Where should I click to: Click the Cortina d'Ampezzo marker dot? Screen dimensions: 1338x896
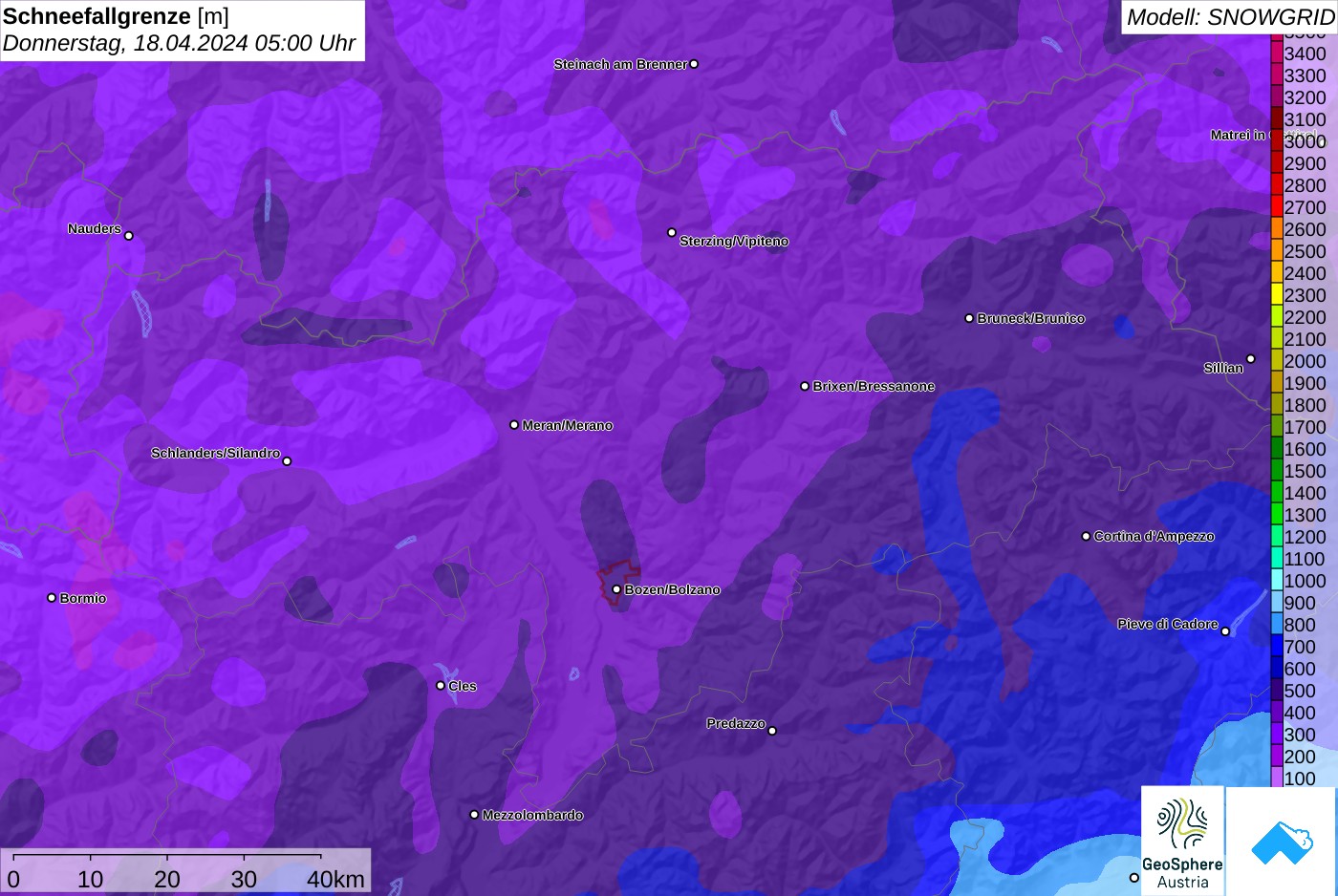click(x=1086, y=536)
